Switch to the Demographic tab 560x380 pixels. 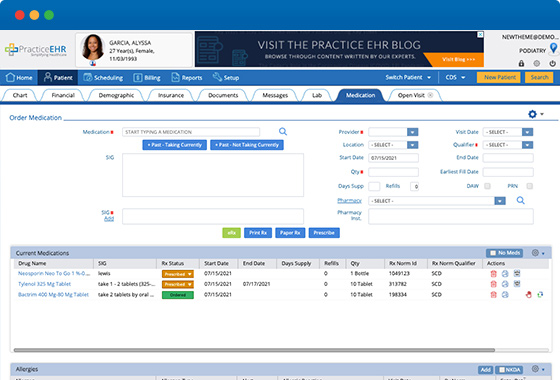tap(116, 95)
